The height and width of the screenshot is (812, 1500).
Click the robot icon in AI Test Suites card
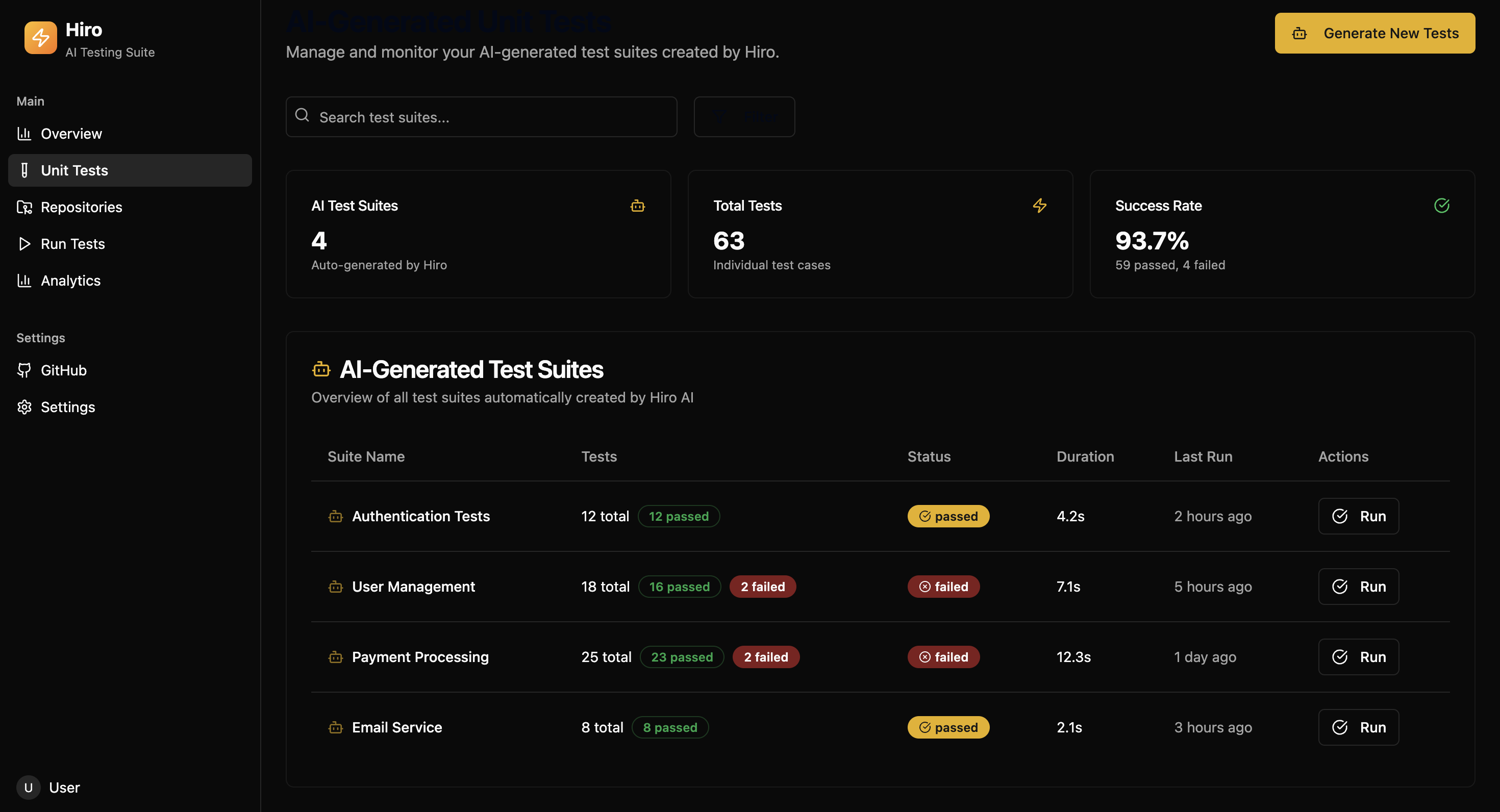[x=637, y=206]
